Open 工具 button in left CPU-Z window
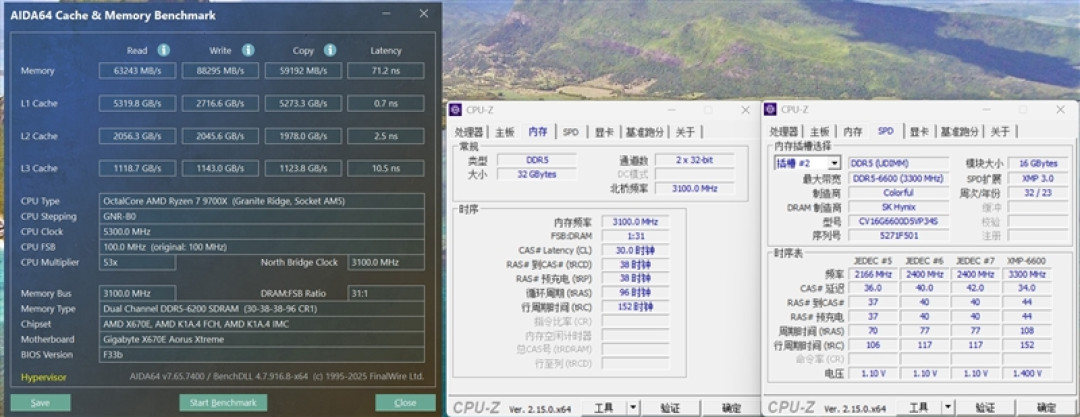Screen dimensions: 1080x417 coord(604,408)
